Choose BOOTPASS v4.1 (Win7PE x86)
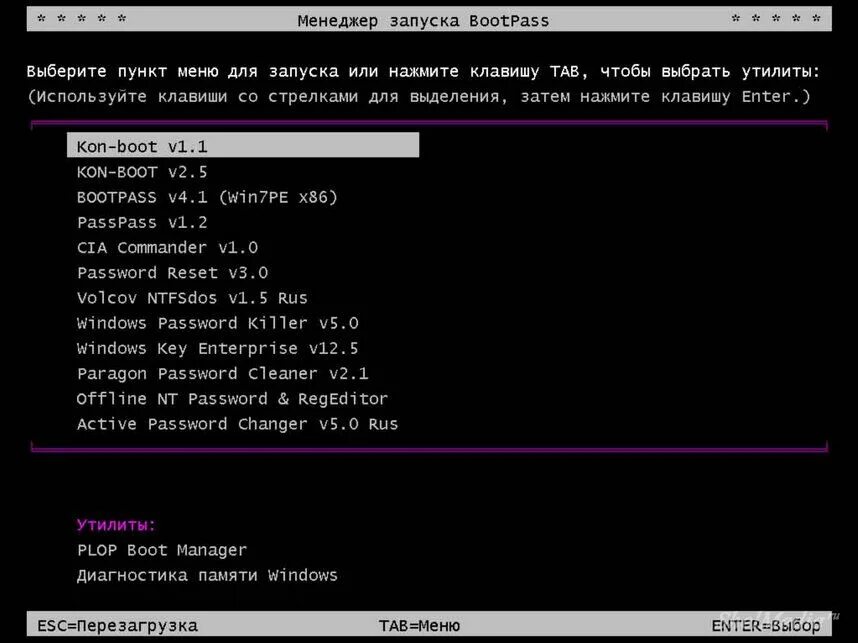Screen dimensions: 858x643 207,197
